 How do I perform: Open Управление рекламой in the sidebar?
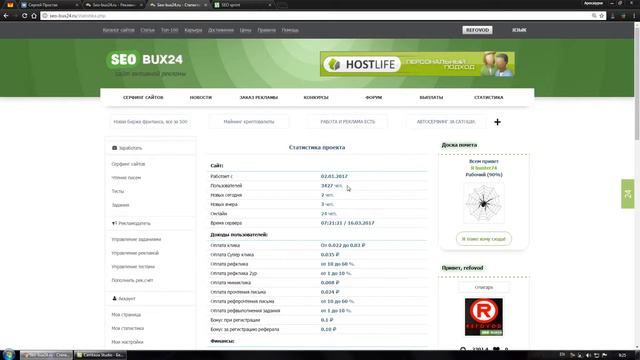135,253
